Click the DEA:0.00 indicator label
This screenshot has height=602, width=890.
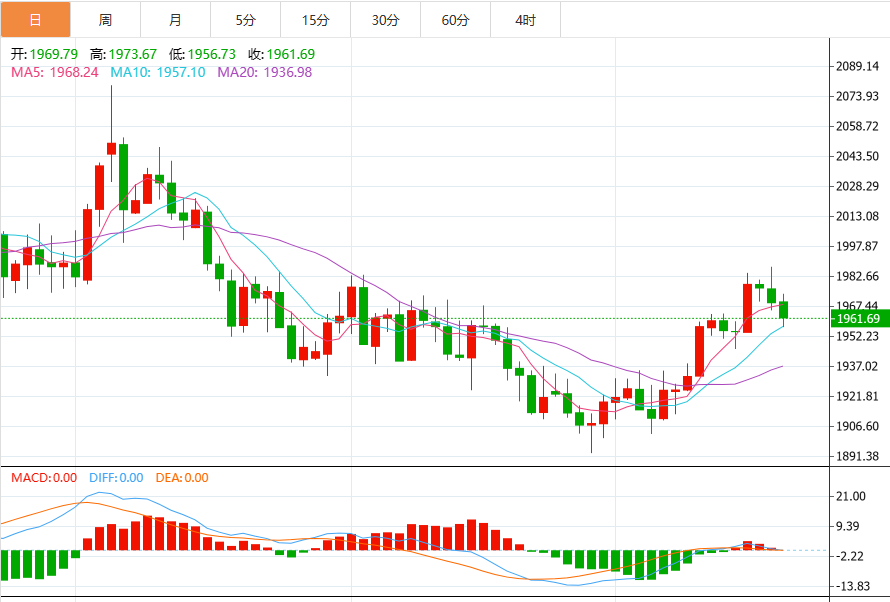tap(182, 478)
